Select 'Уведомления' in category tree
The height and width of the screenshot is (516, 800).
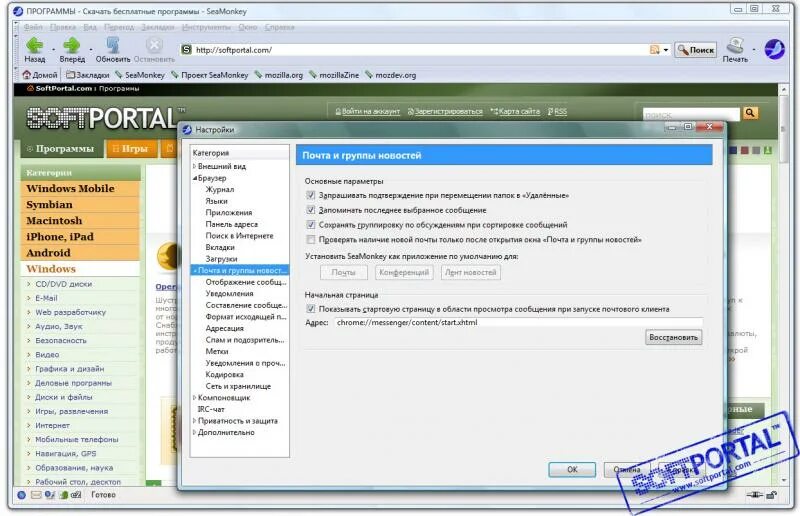pyautogui.click(x=229, y=294)
